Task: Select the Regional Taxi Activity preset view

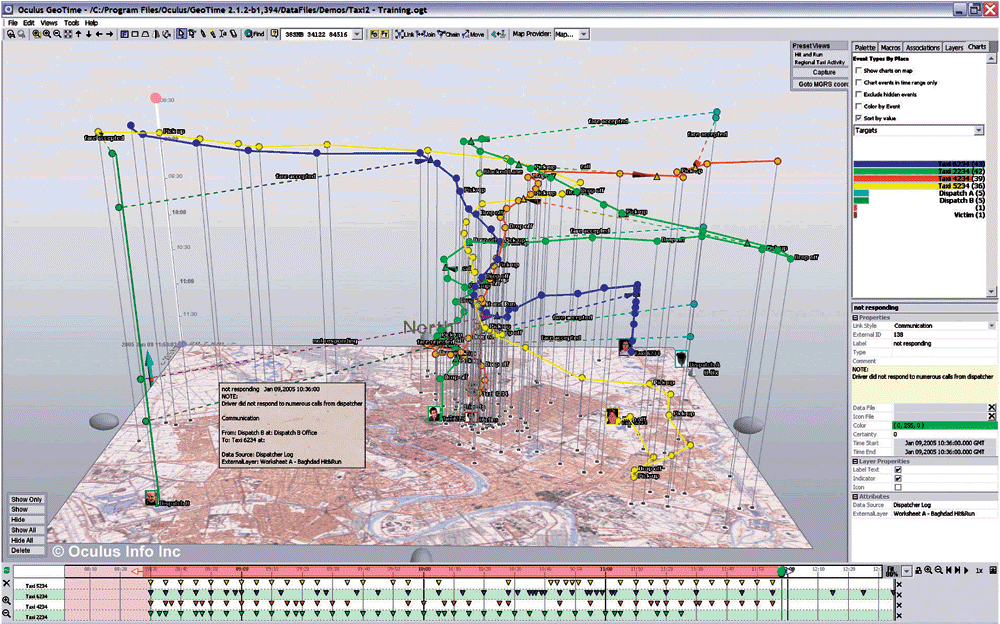Action: [x=820, y=63]
